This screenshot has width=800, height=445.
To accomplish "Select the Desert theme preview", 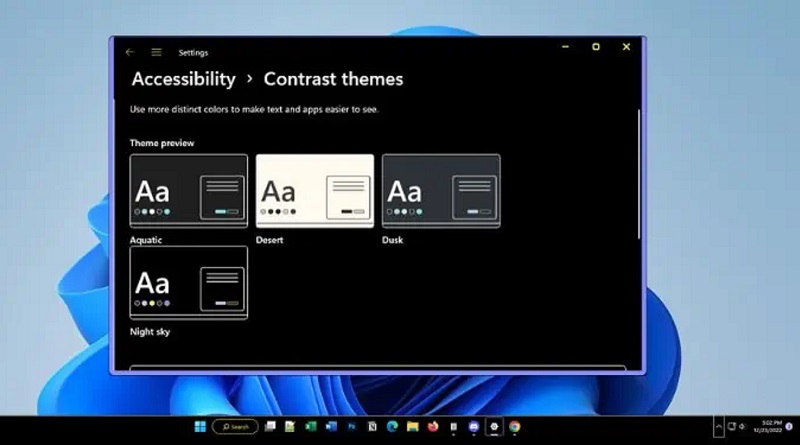I will tap(315, 191).
